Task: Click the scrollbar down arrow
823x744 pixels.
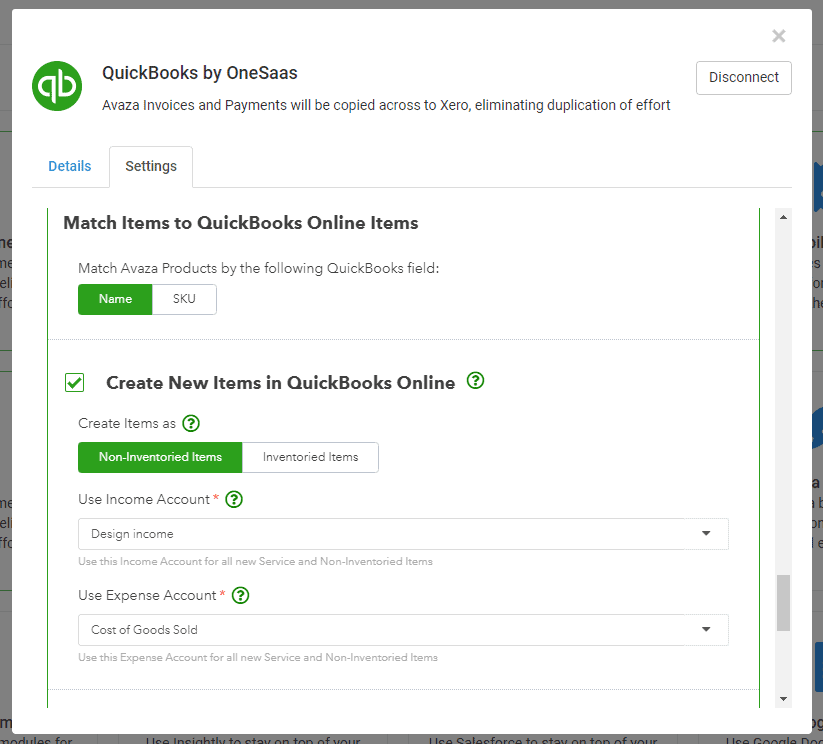Action: pyautogui.click(x=783, y=699)
